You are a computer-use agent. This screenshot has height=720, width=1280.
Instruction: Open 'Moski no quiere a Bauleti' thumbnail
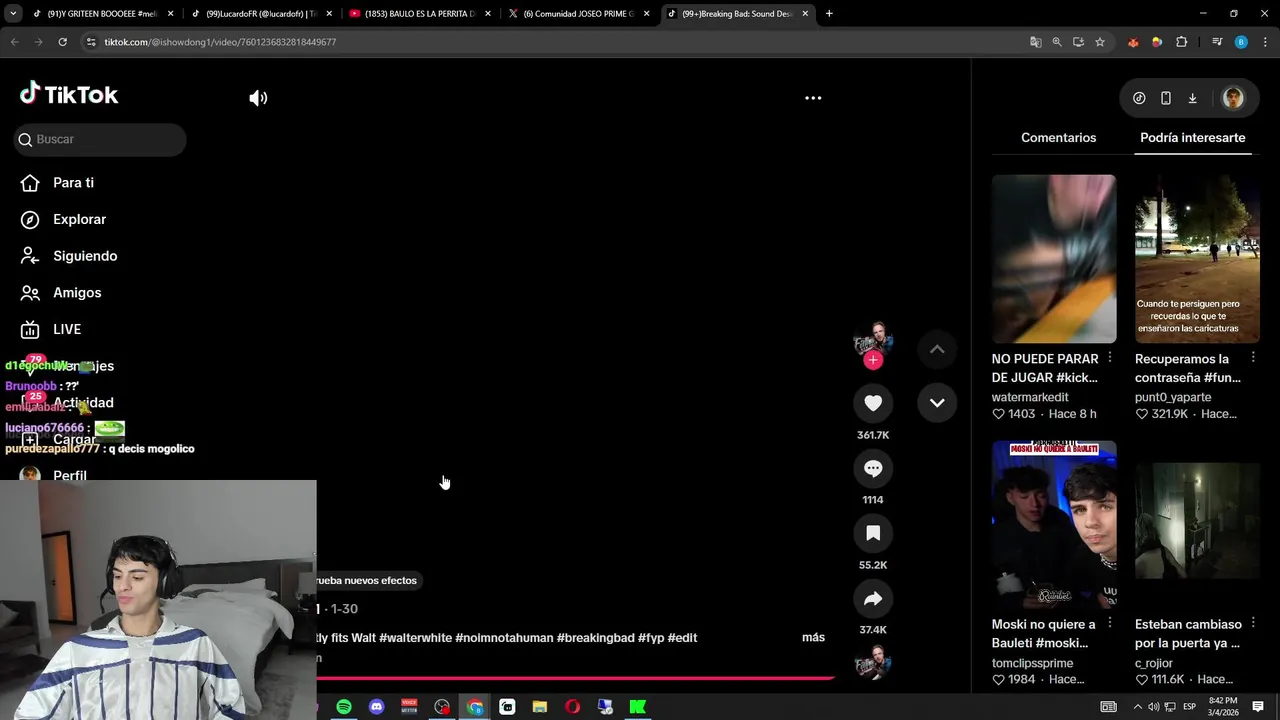(x=1054, y=524)
